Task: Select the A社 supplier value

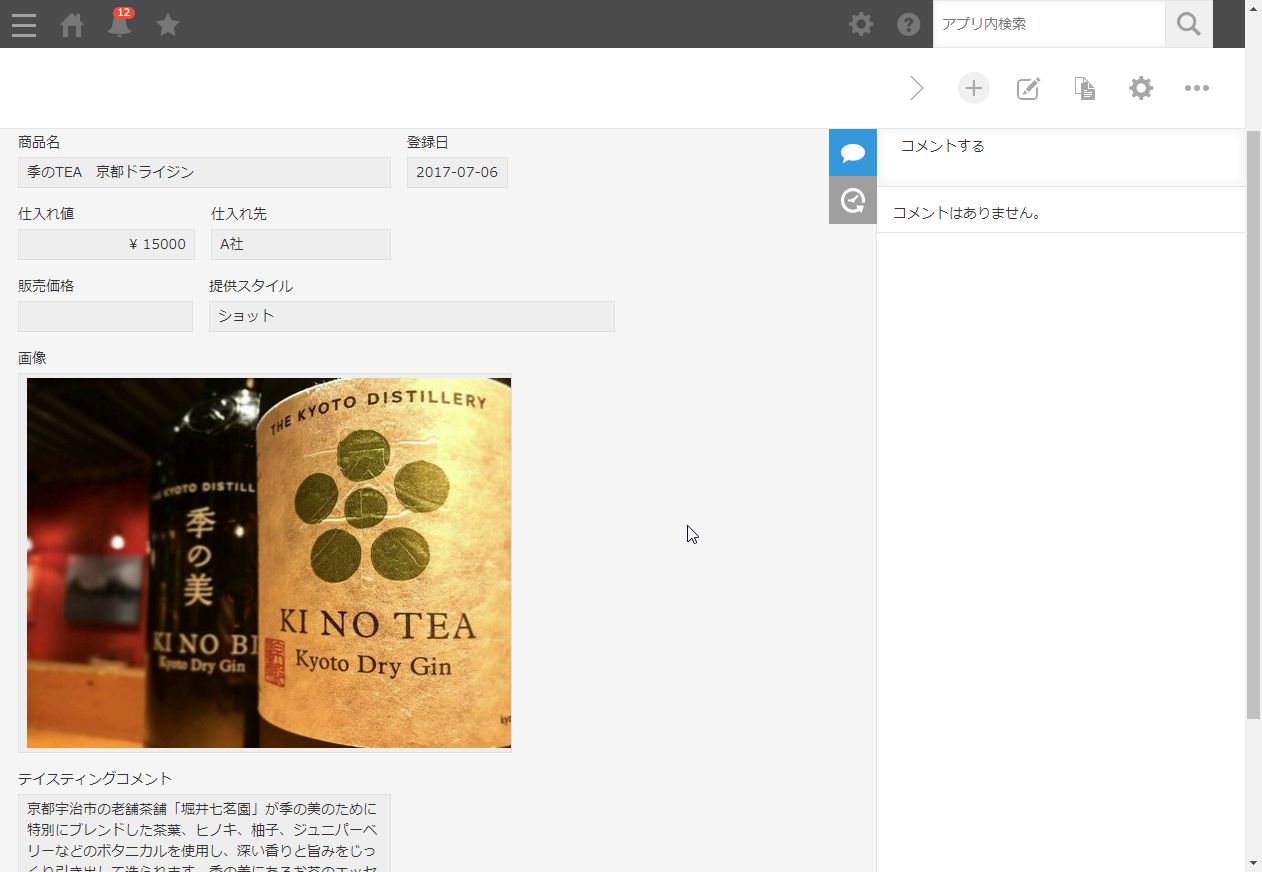Action: (300, 244)
